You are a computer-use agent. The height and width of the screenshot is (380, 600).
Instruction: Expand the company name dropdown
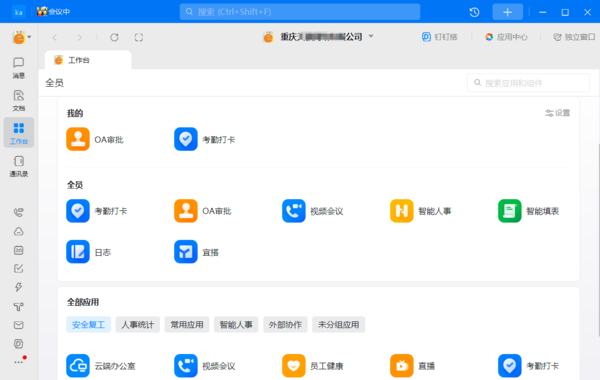[371, 37]
